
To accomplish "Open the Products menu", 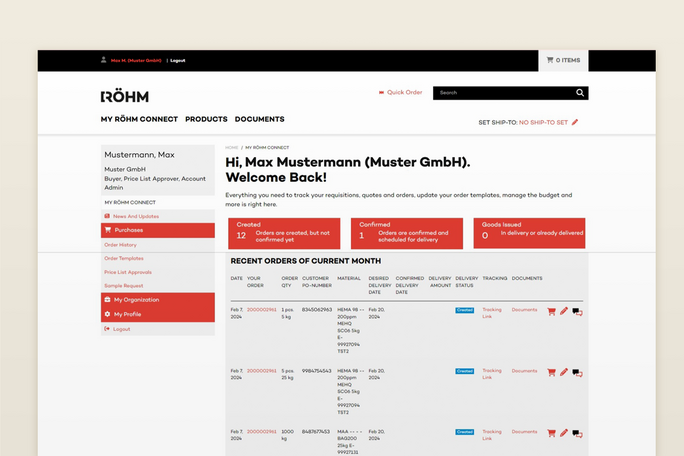I will tap(206, 119).
